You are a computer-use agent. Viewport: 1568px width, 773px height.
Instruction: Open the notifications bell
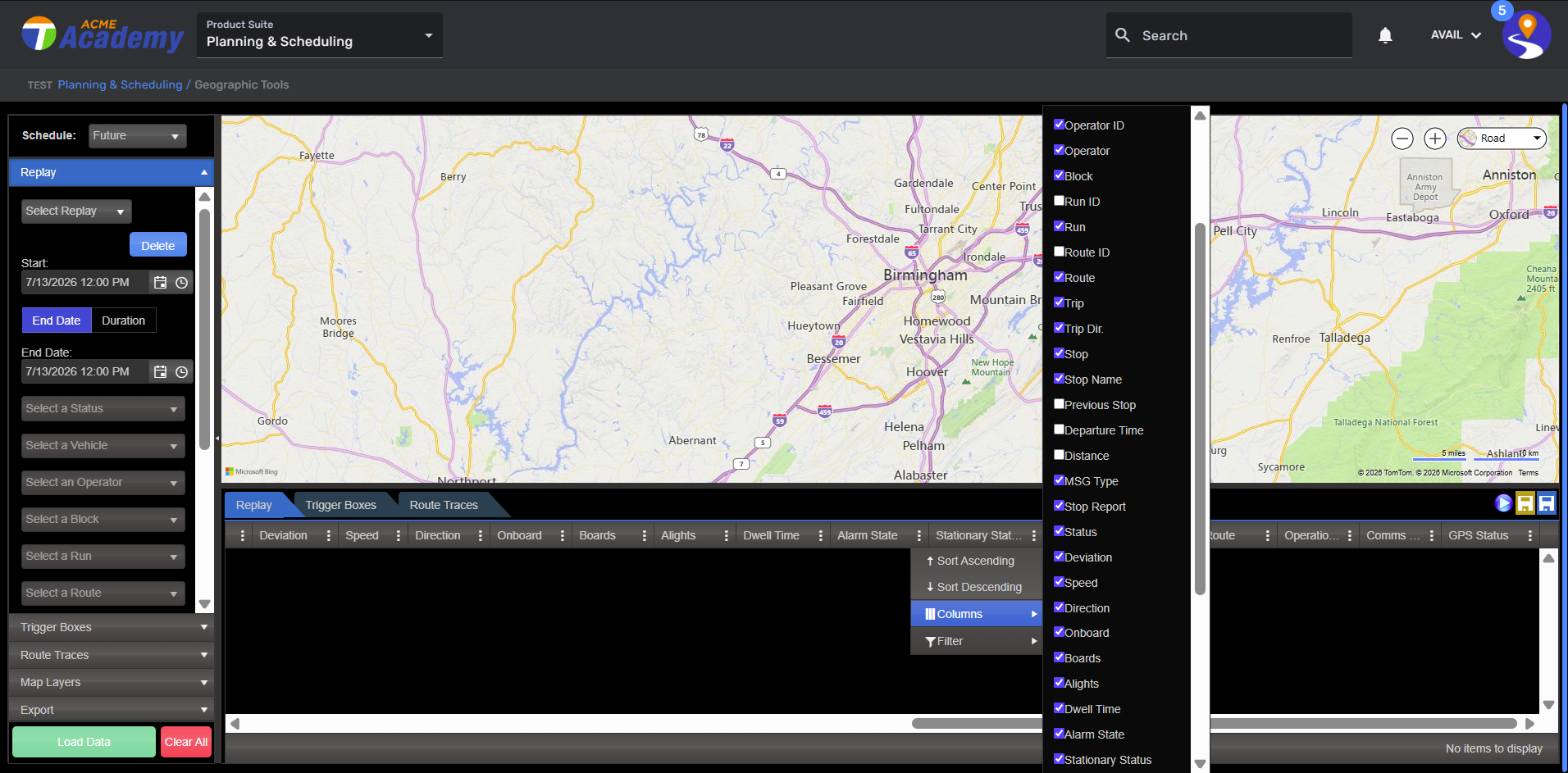tap(1385, 35)
